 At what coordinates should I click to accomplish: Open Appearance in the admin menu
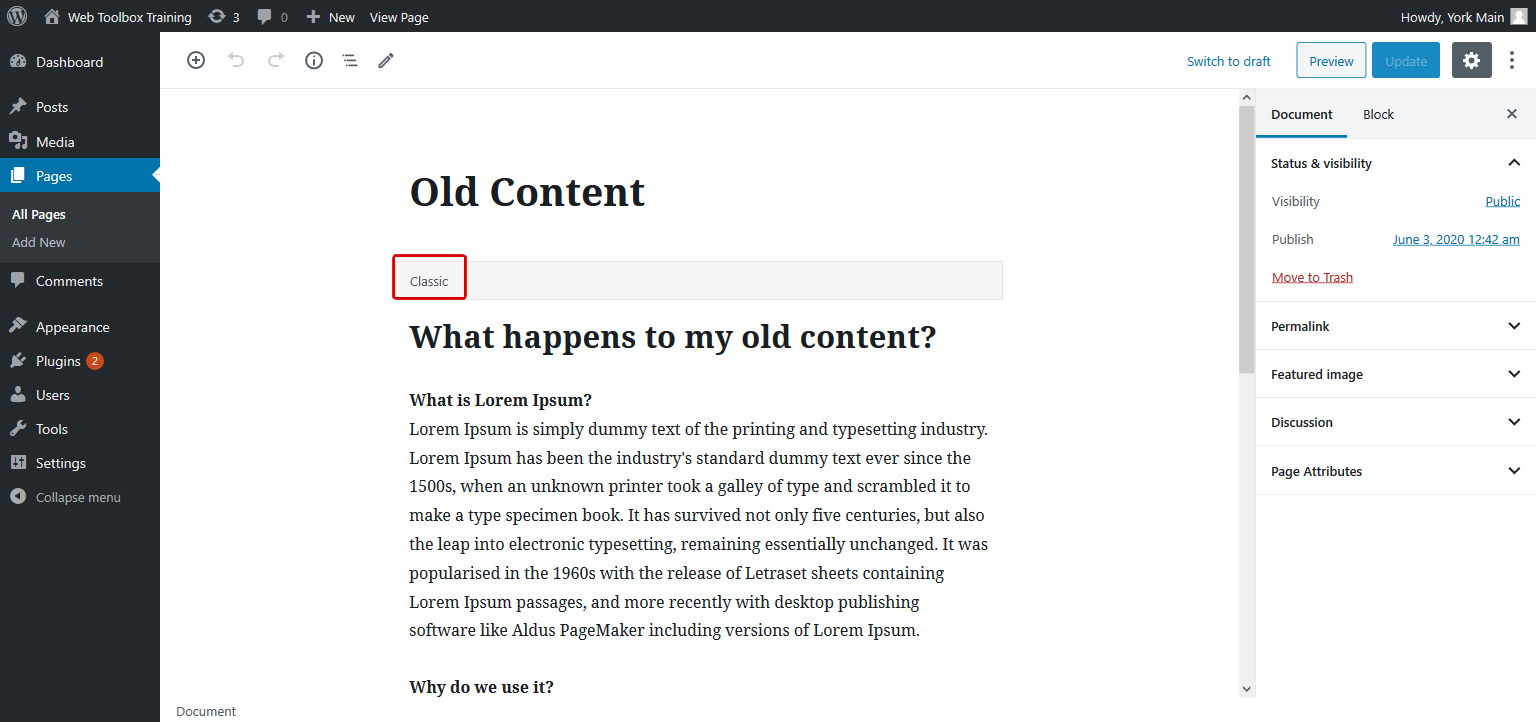tap(80, 327)
